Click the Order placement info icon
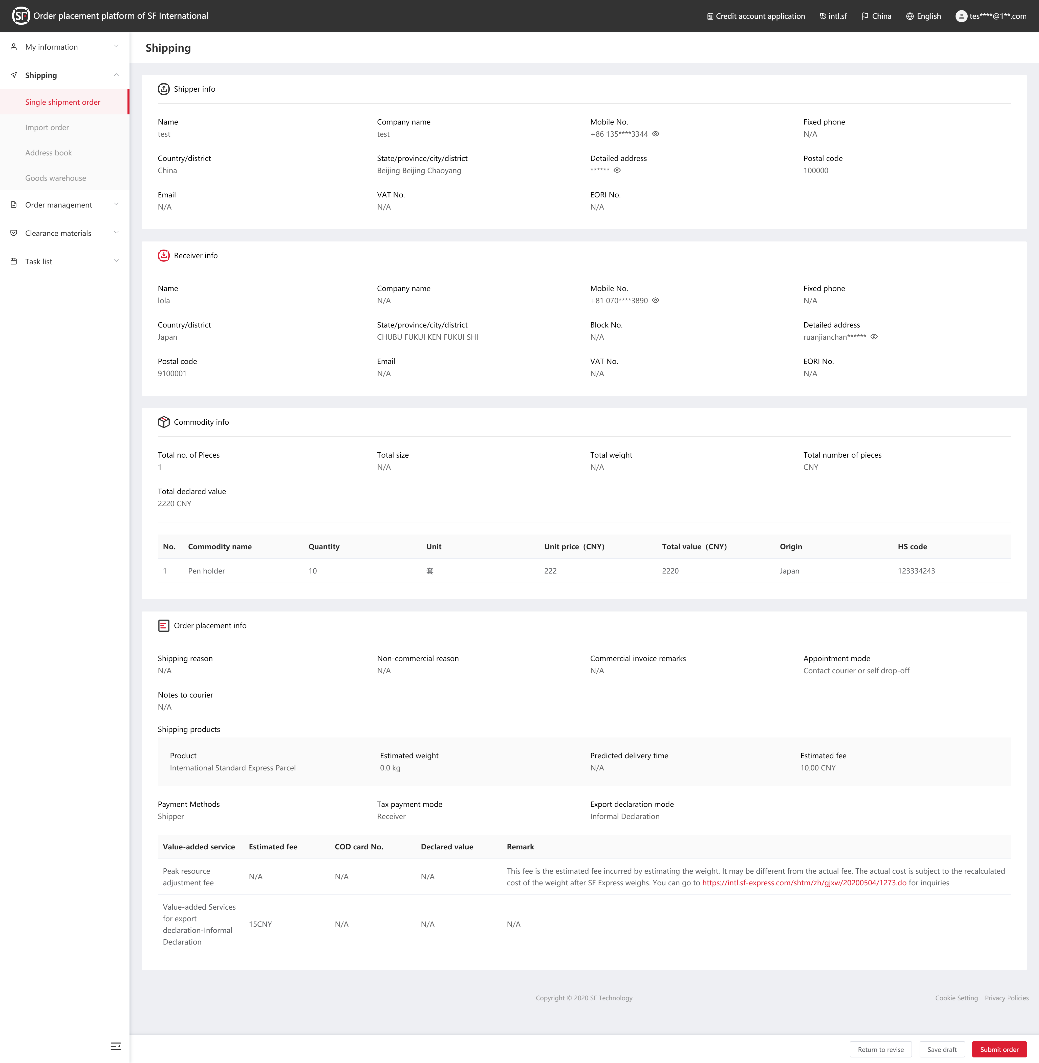The image size is (1039, 1063). pyautogui.click(x=163, y=626)
